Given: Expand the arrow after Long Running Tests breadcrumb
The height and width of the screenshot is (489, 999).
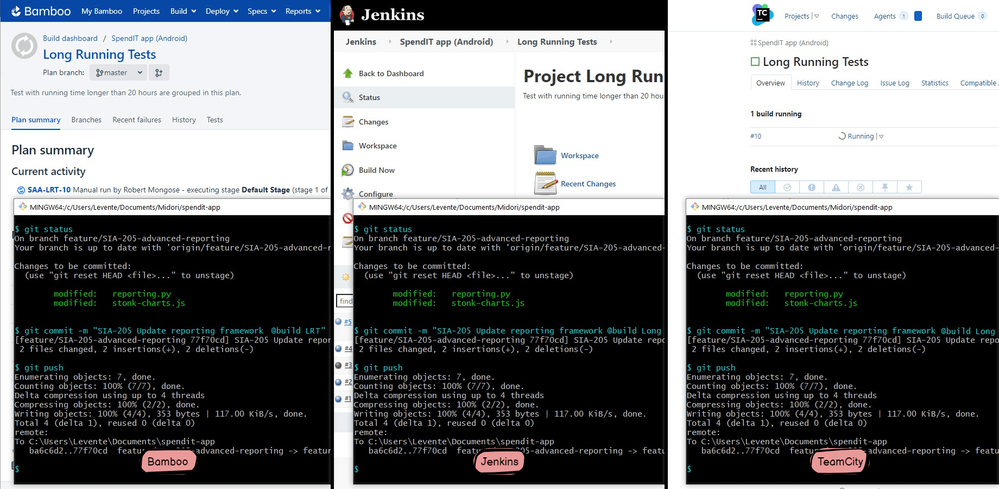Looking at the screenshot, I should tap(610, 42).
